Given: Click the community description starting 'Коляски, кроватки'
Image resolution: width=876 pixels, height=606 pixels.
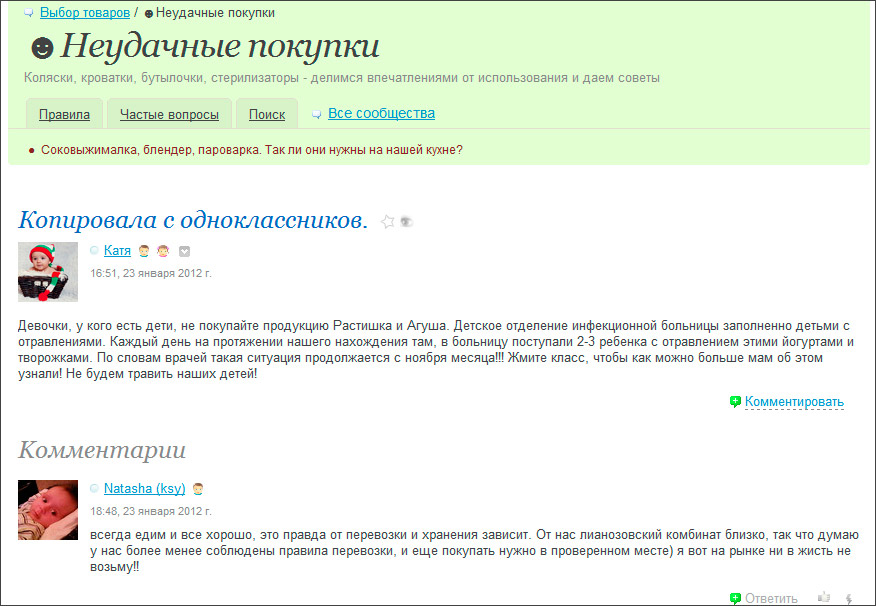Looking at the screenshot, I should tap(342, 78).
